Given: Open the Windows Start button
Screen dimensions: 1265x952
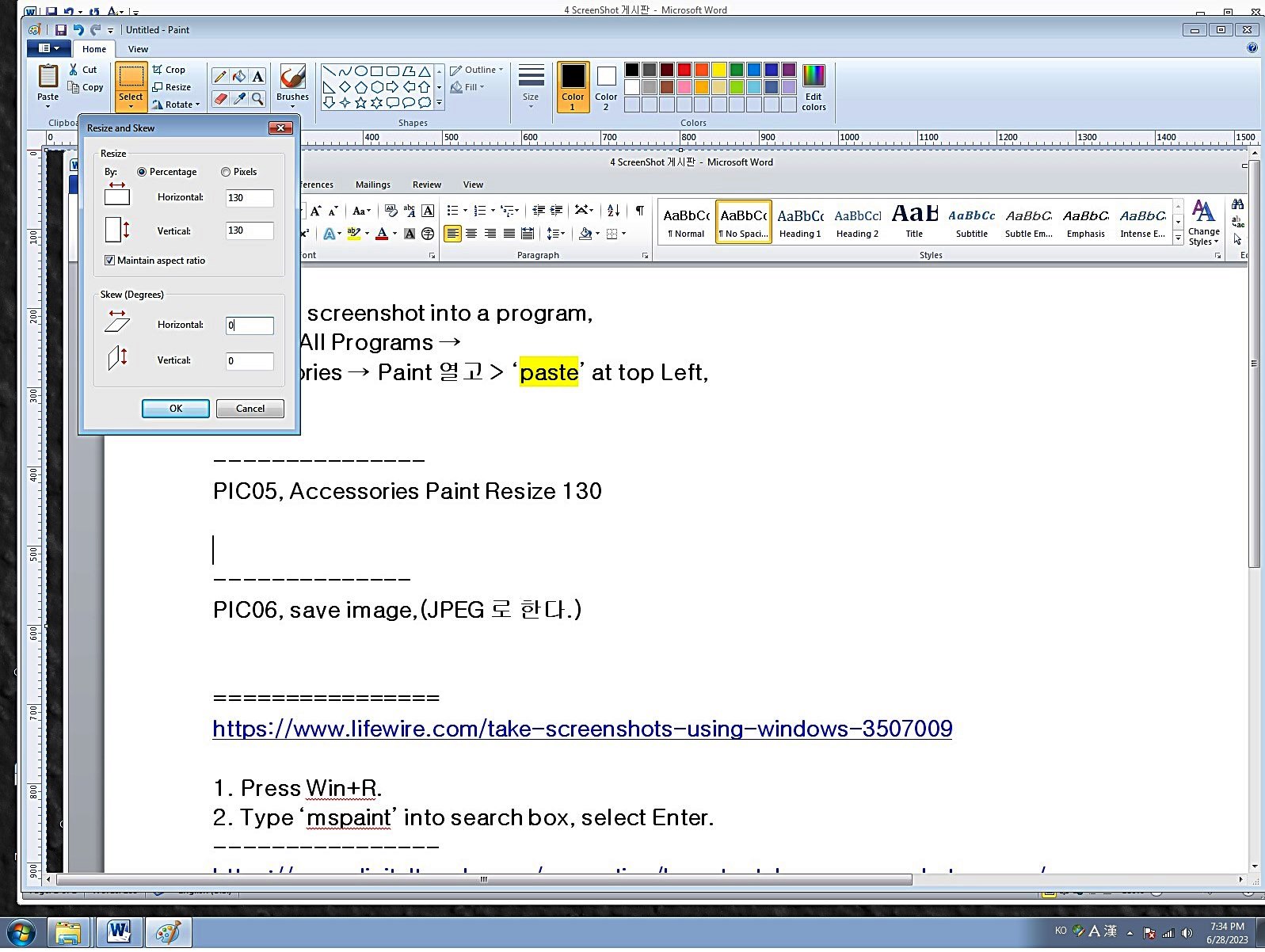Looking at the screenshot, I should click(21, 933).
